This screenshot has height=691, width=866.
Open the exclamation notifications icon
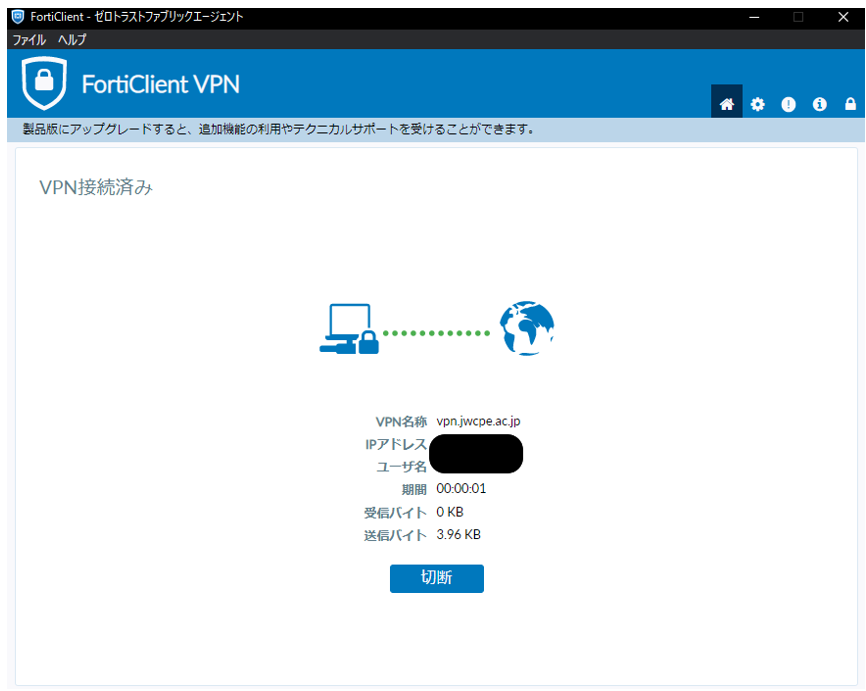pos(788,104)
